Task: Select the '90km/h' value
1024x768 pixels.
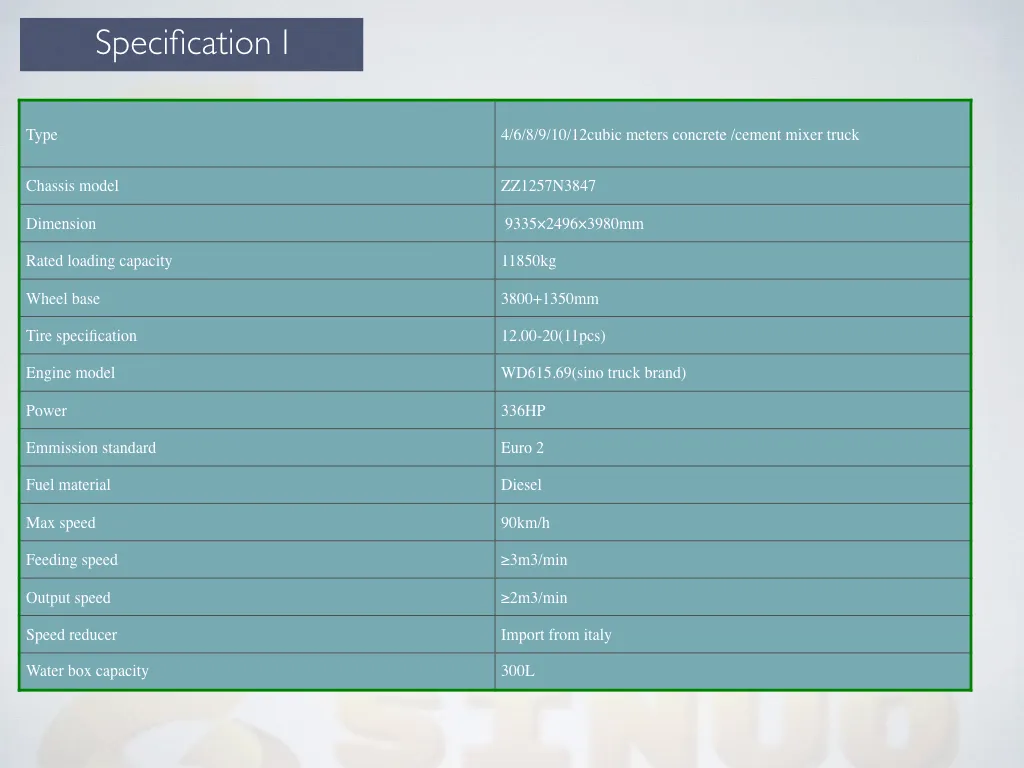Action: click(525, 522)
